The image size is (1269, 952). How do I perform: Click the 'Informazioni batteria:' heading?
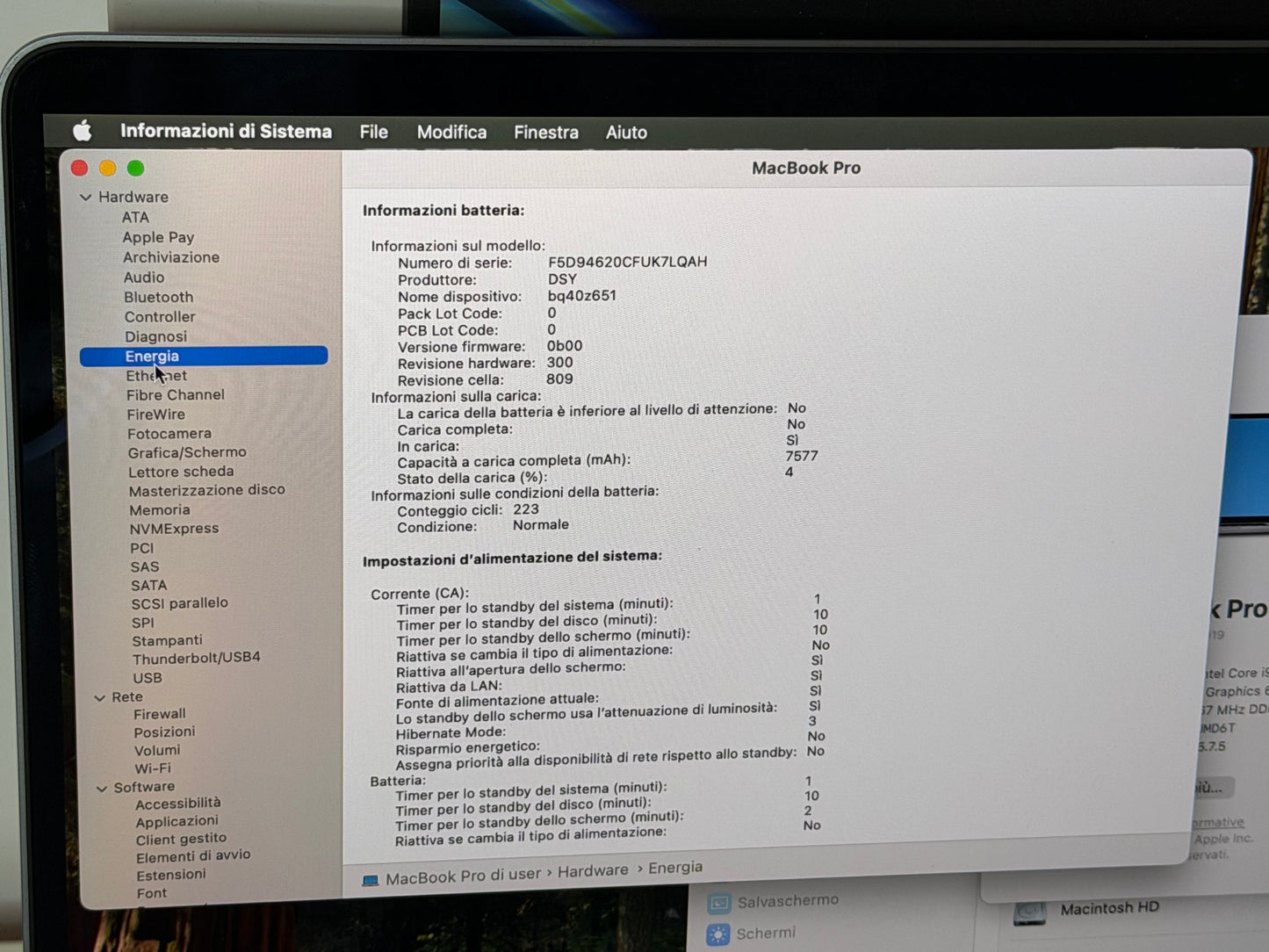click(x=443, y=211)
